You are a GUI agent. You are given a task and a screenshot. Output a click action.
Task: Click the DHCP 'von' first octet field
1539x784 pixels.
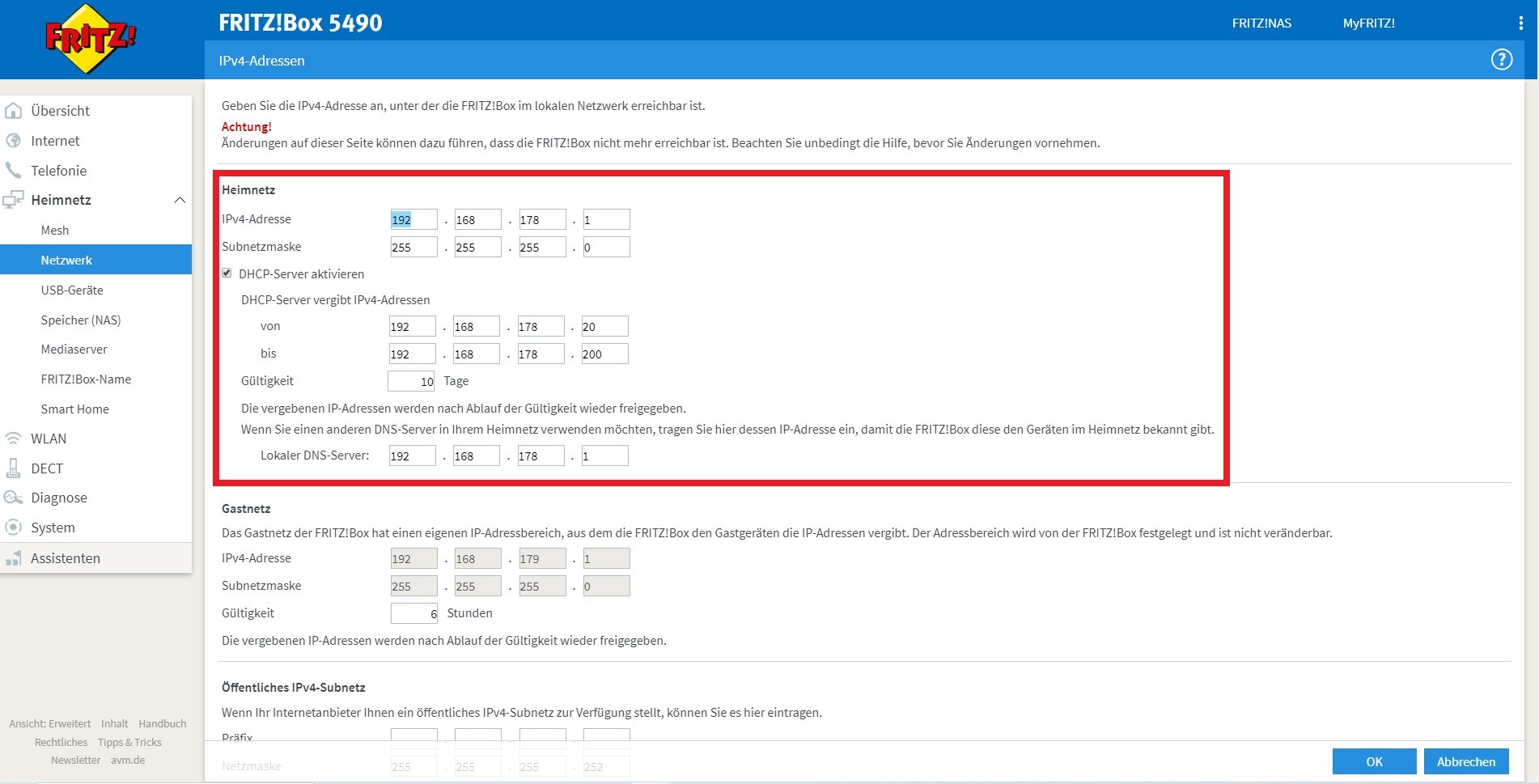point(412,326)
